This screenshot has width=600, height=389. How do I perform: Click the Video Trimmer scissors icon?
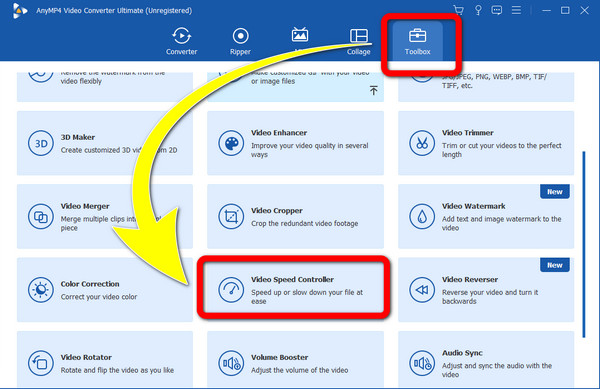point(422,143)
